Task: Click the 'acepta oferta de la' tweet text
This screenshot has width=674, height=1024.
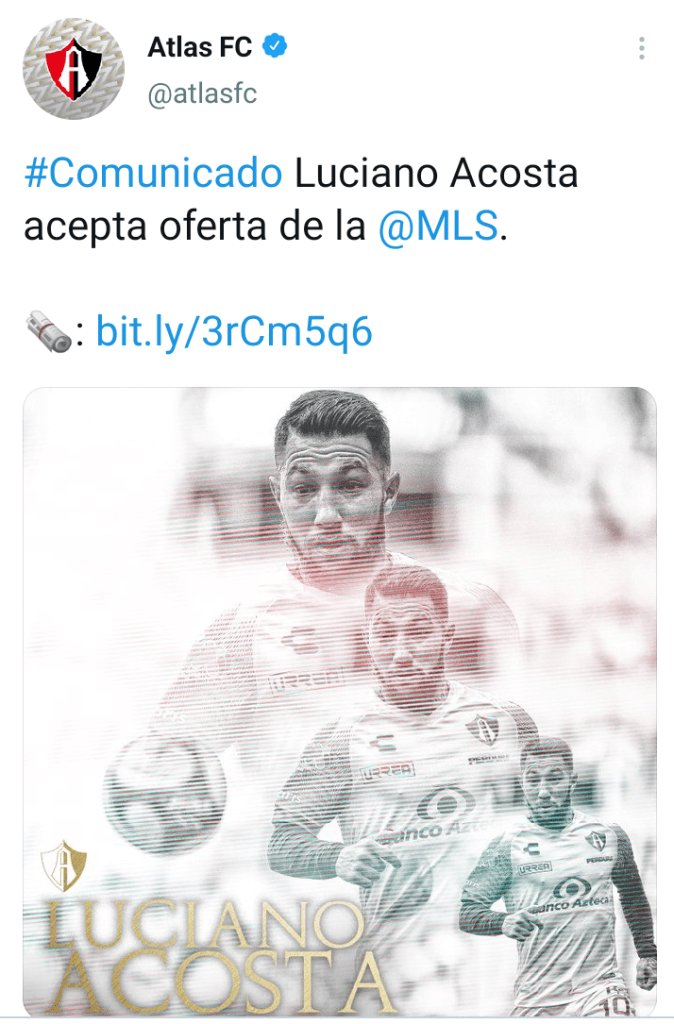Action: pos(195,227)
